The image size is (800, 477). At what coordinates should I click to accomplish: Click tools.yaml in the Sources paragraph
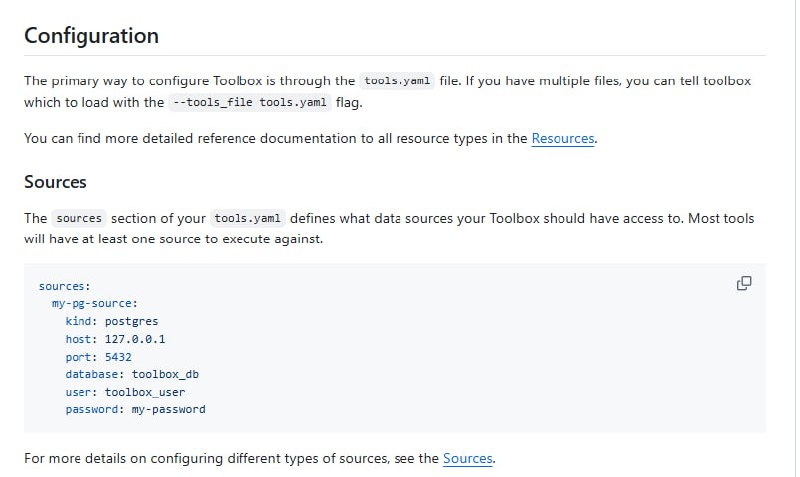pyautogui.click(x=248, y=219)
